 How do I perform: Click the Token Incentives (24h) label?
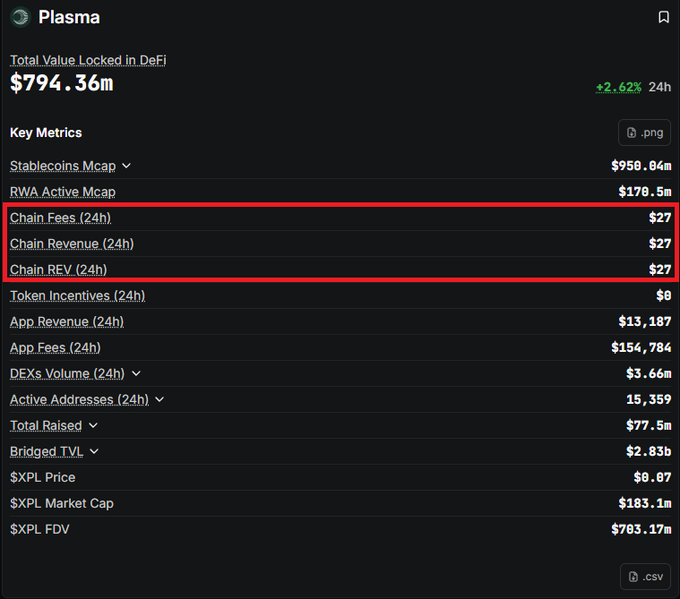[78, 296]
